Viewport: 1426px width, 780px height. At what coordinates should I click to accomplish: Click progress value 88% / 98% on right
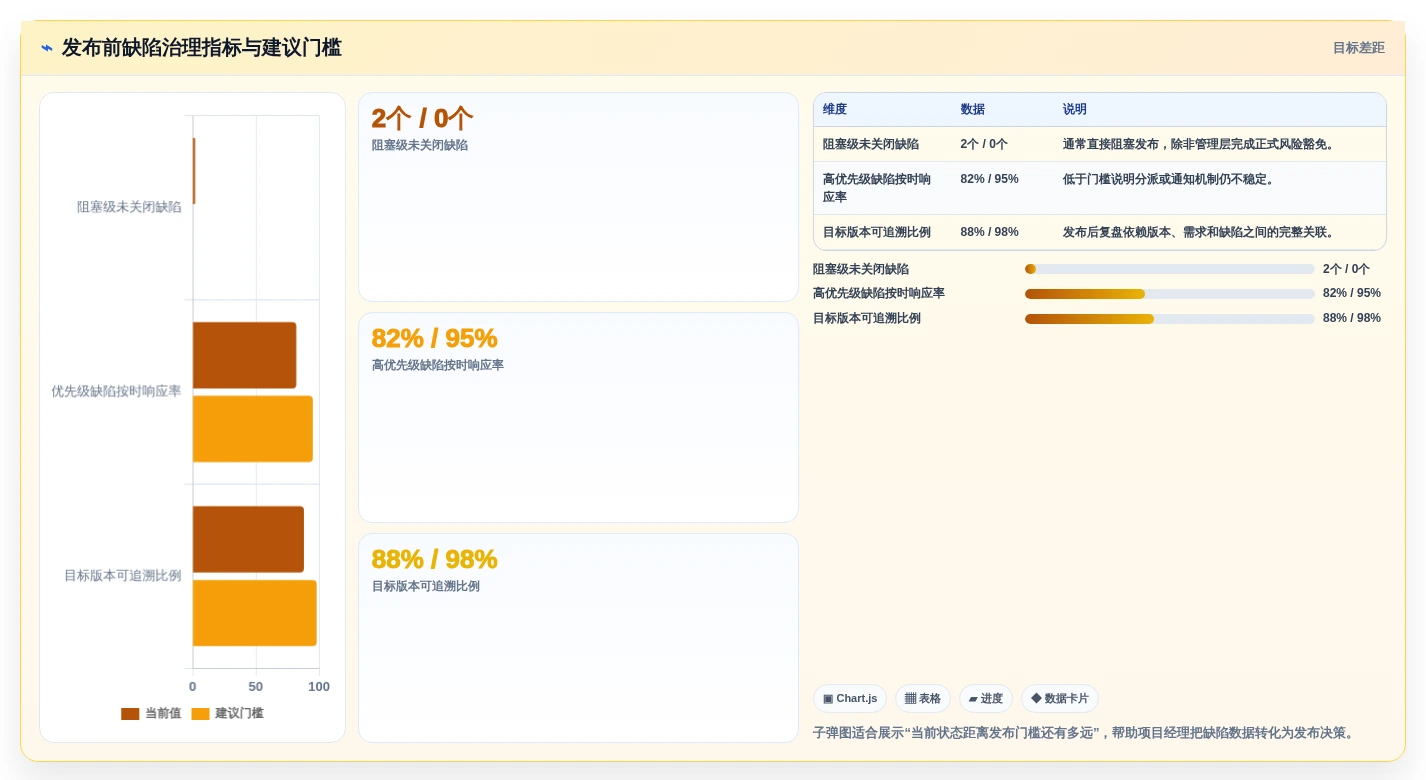point(1351,318)
